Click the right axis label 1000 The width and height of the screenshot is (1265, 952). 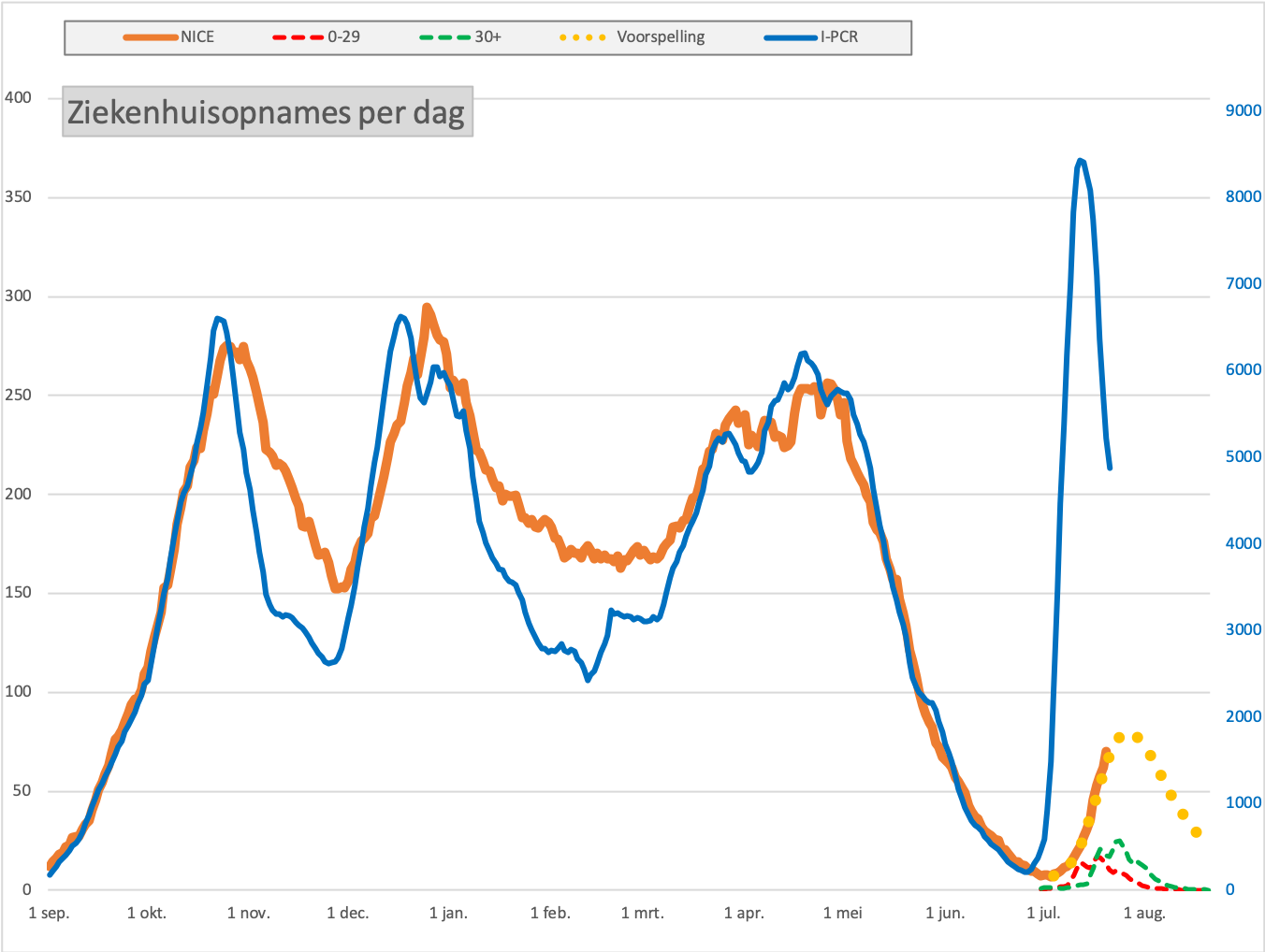click(1243, 802)
